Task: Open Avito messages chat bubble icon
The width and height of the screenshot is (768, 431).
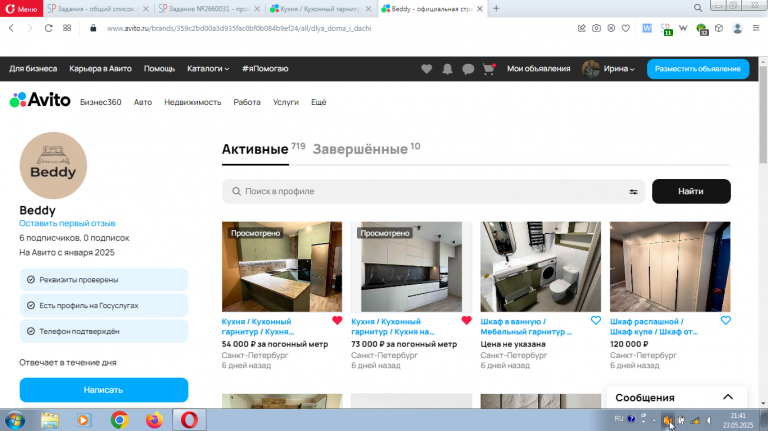Action: pyautogui.click(x=468, y=69)
